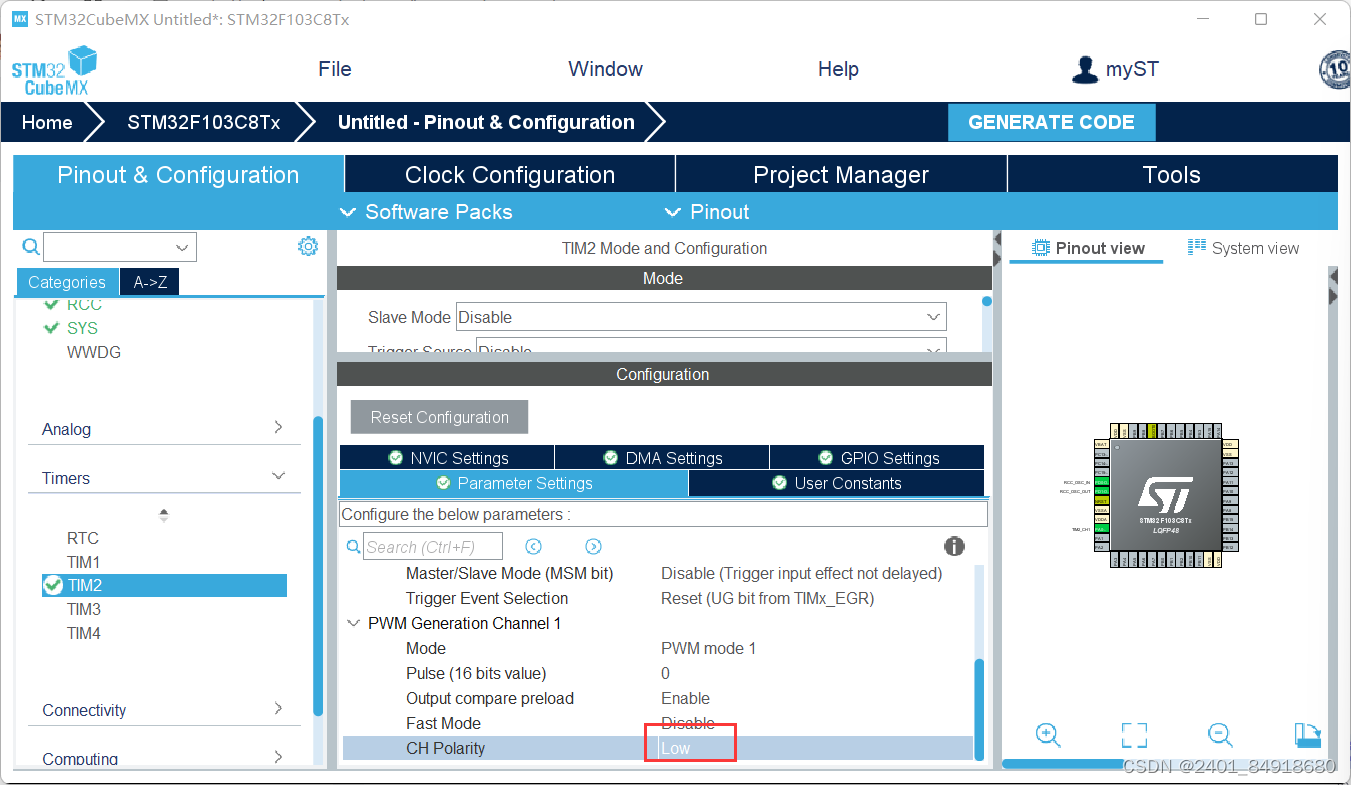Screen dimensions: 1351x785
Task: Click the parameter search magnifier icon
Action: (x=353, y=546)
